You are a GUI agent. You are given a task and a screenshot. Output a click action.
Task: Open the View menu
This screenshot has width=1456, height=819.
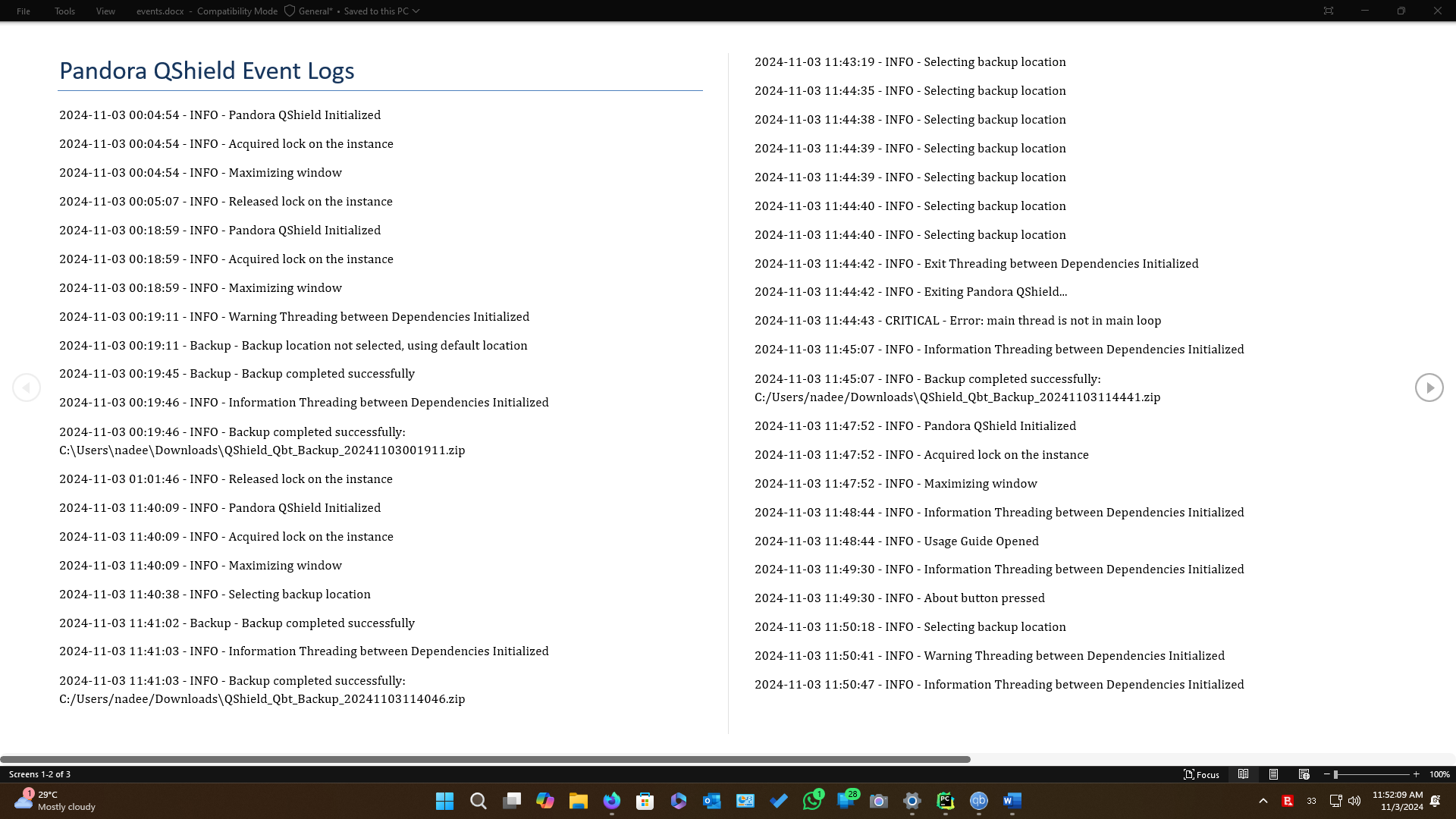(x=105, y=11)
